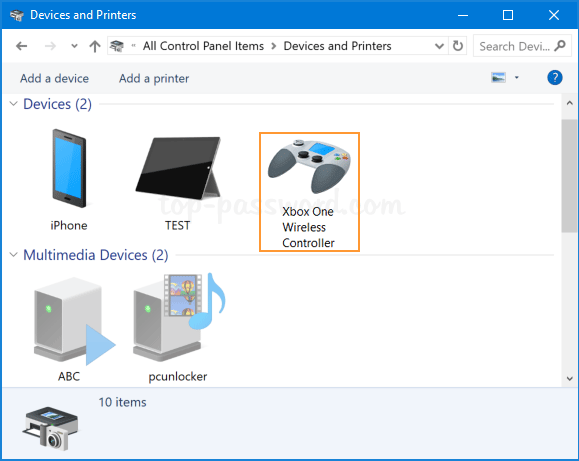
Task: Open the recent locations dropdown arrow
Action: coord(74,46)
